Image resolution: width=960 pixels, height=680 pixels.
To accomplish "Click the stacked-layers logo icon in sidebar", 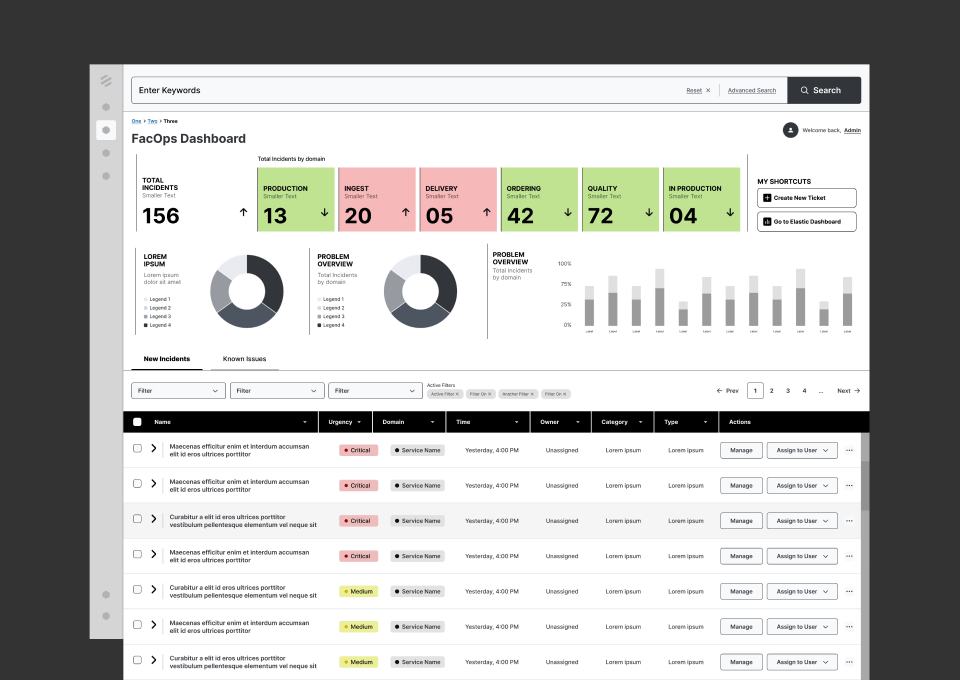I will [106, 81].
